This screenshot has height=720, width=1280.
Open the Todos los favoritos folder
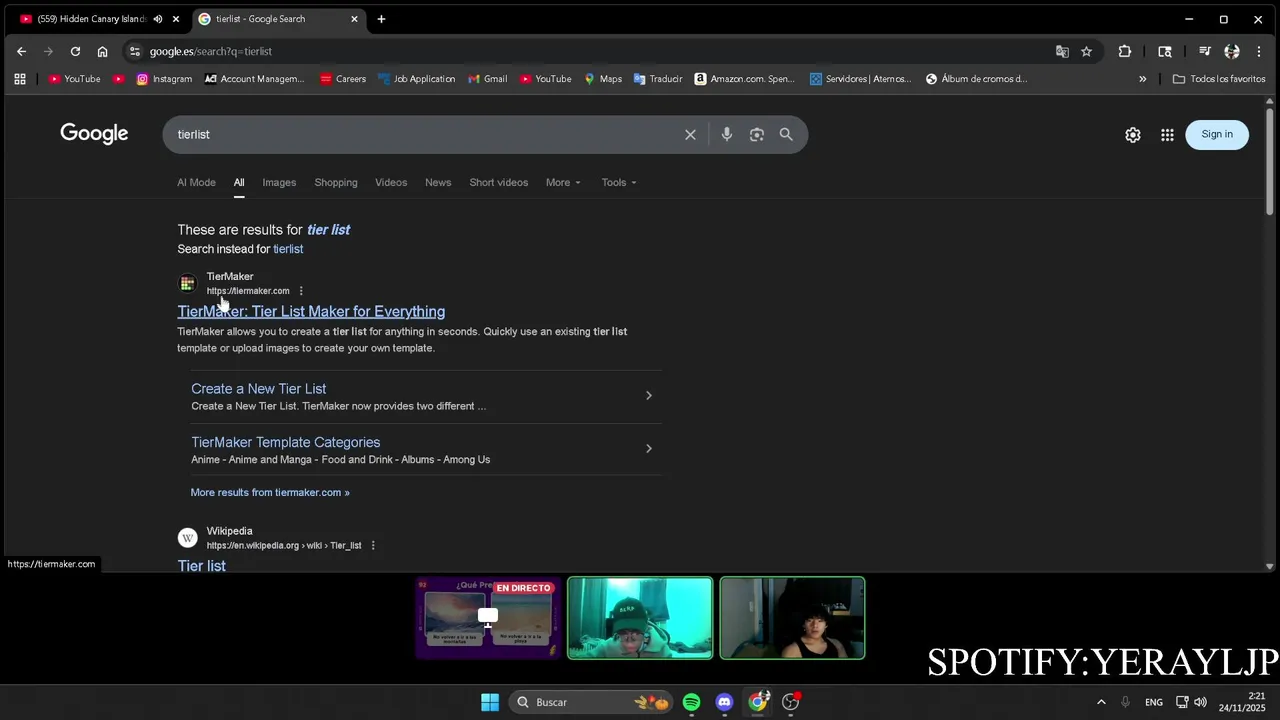coord(1219,79)
